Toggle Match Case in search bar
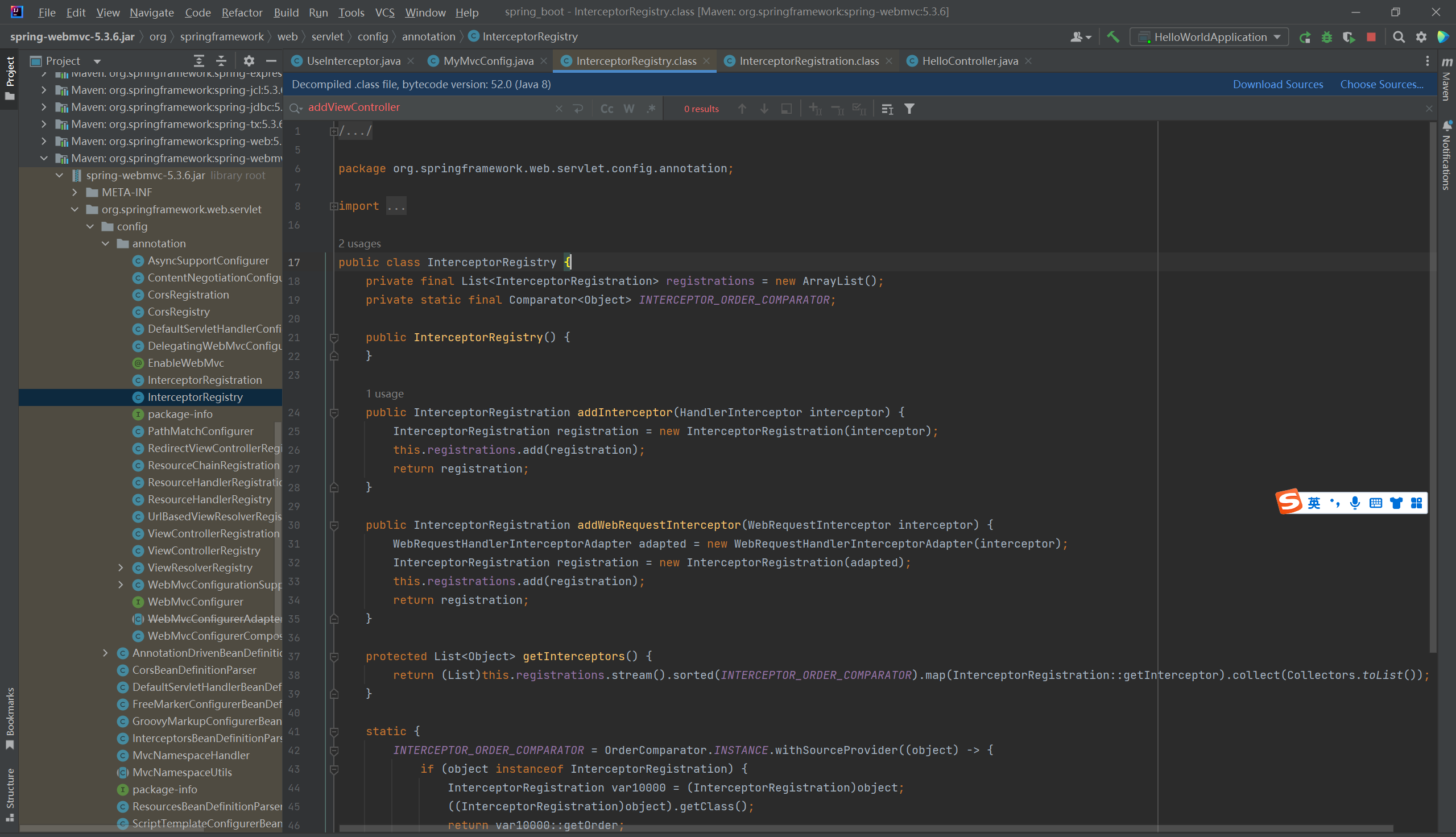Viewport: 1456px width, 837px height. pyautogui.click(x=606, y=109)
